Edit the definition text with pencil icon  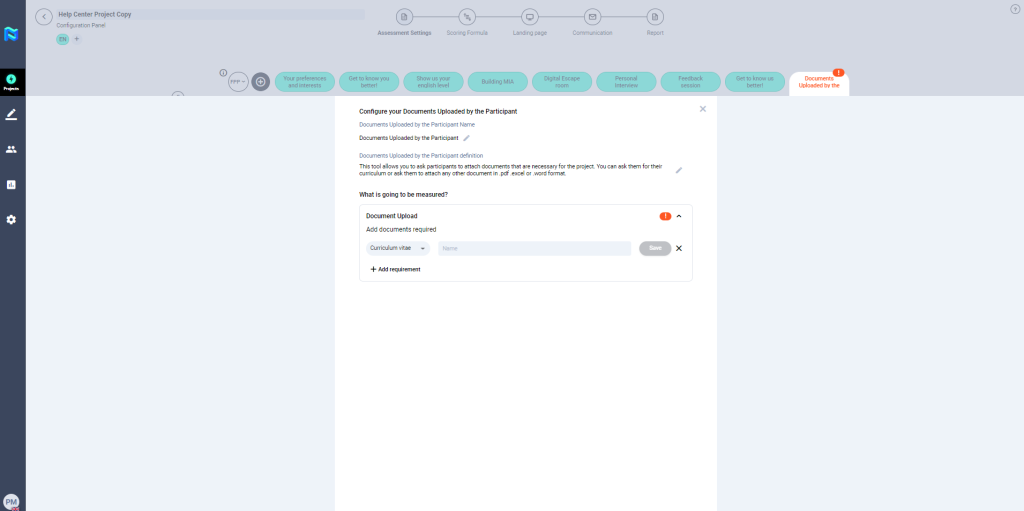click(679, 170)
